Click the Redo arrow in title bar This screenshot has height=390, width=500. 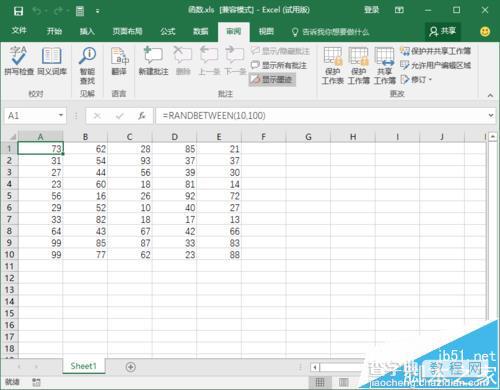pyautogui.click(x=58, y=11)
